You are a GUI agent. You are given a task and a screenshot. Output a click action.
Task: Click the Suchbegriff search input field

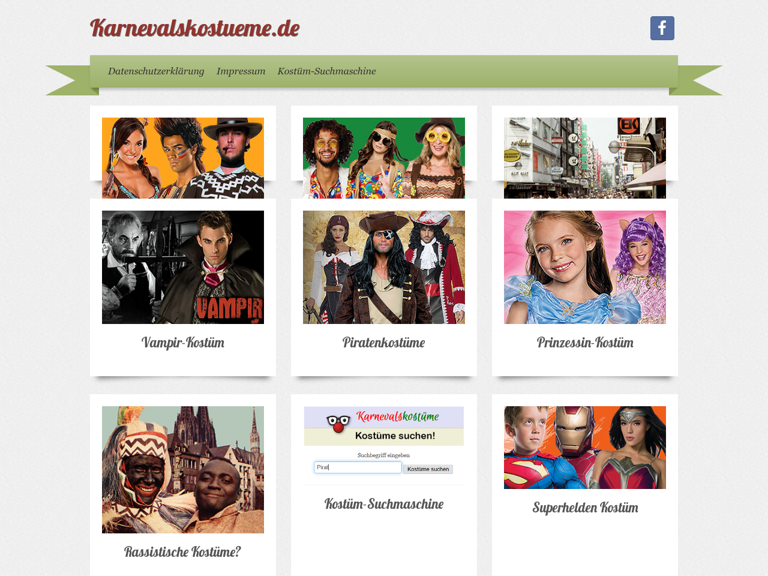(x=358, y=468)
